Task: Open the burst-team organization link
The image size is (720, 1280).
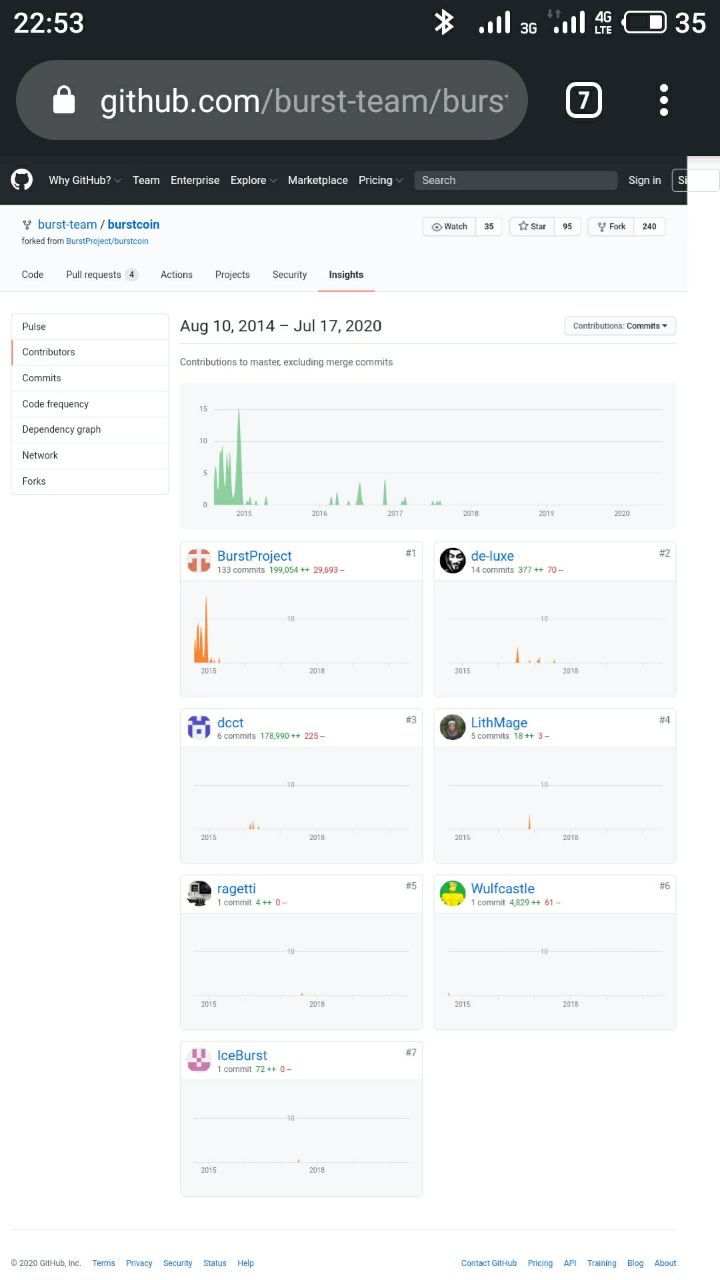Action: pyautogui.click(x=67, y=225)
